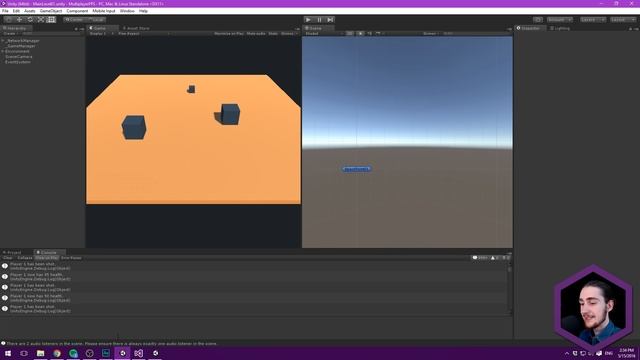Open the Help menu
Image resolution: width=640 pixels, height=360 pixels.
click(143, 11)
